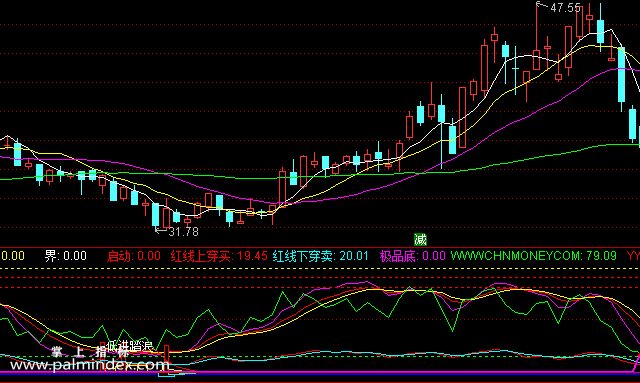Image resolution: width=640 pixels, height=383 pixels.
Task: Select the 31.78 low price label
Action: click(183, 232)
